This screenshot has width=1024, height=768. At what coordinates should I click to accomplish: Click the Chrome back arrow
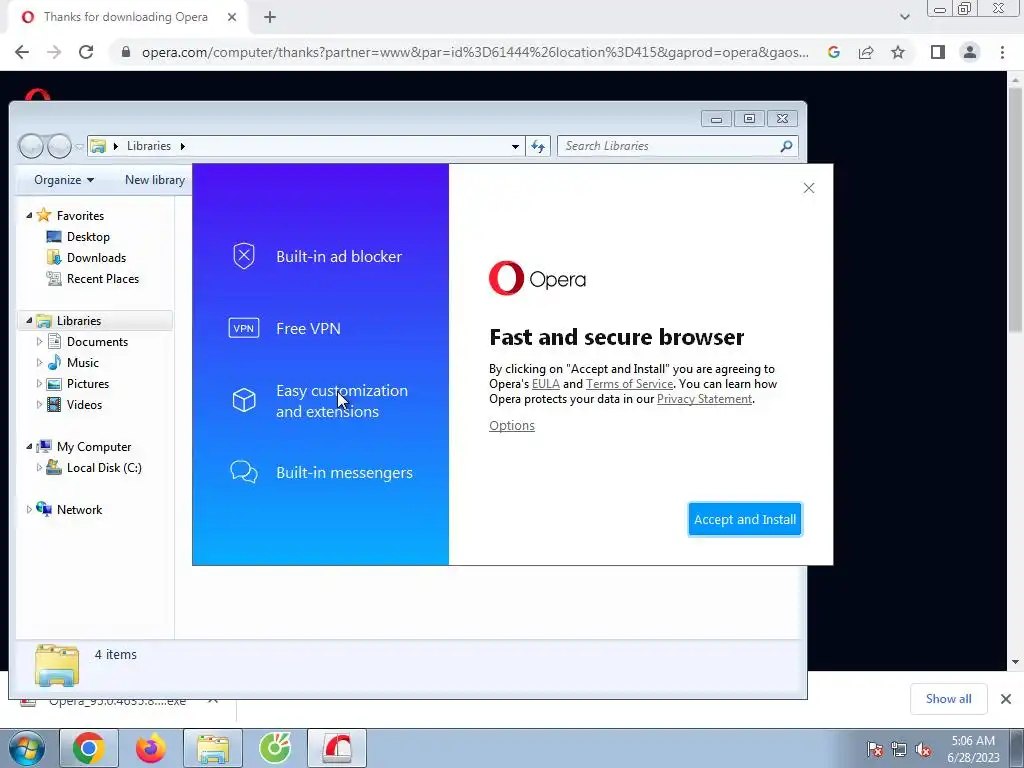coord(22,52)
